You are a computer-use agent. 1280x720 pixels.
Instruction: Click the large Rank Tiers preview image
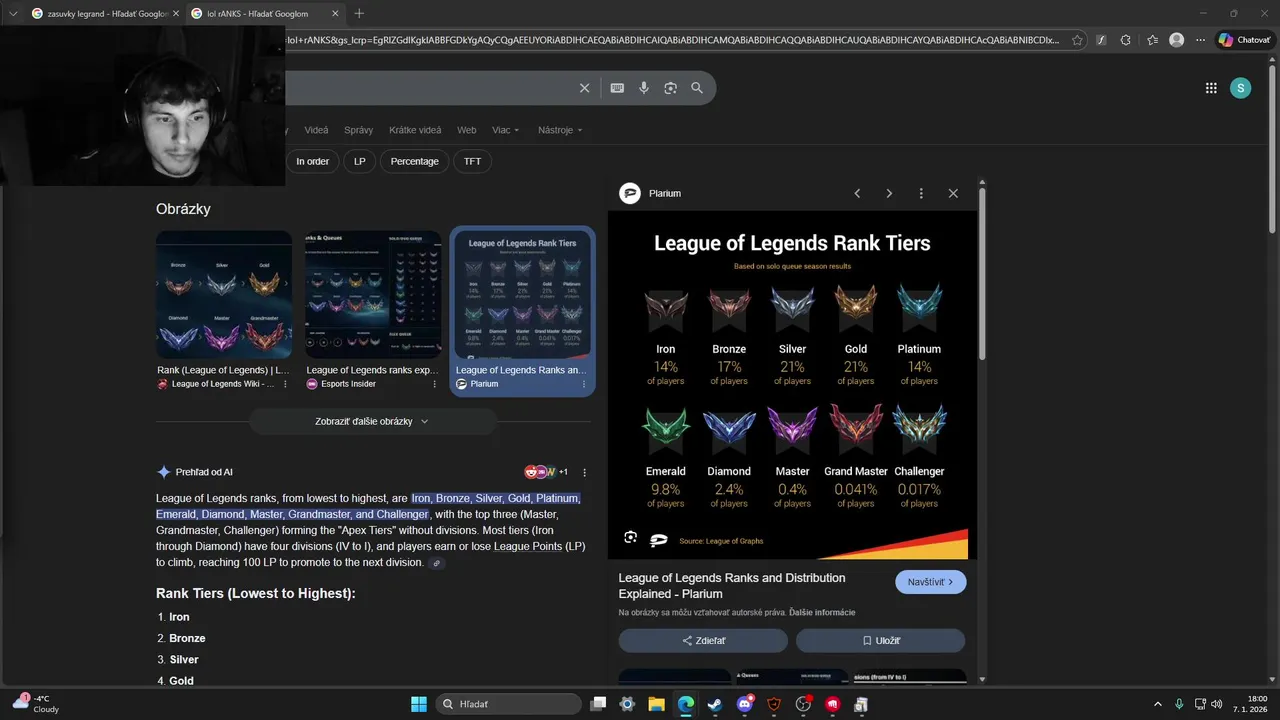click(x=792, y=385)
